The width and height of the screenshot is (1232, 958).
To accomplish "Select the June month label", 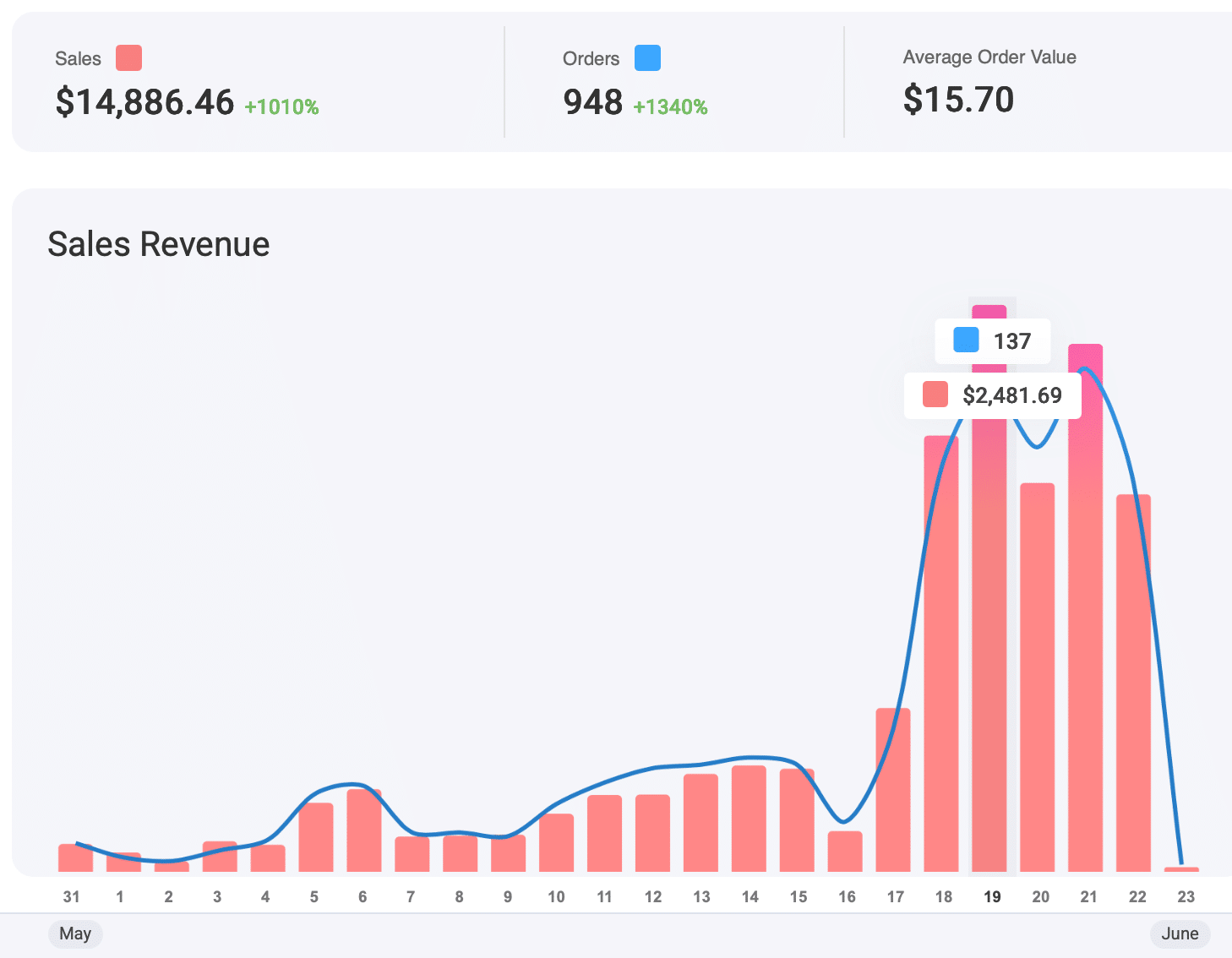I will pyautogui.click(x=1180, y=934).
